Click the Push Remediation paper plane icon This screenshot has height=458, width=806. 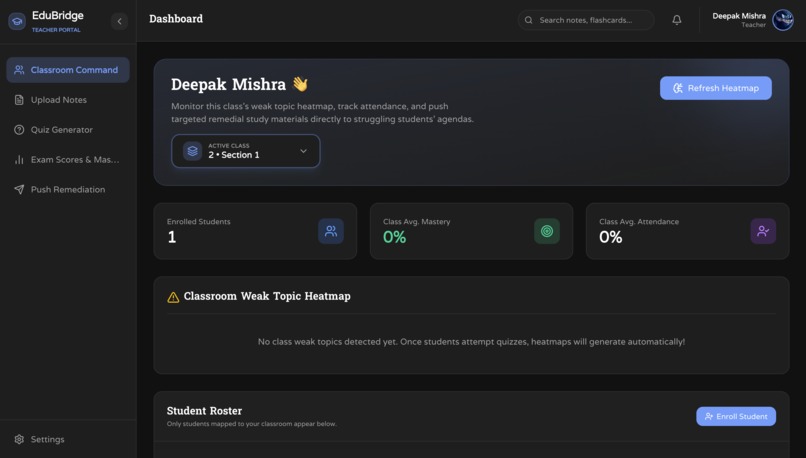coord(19,189)
